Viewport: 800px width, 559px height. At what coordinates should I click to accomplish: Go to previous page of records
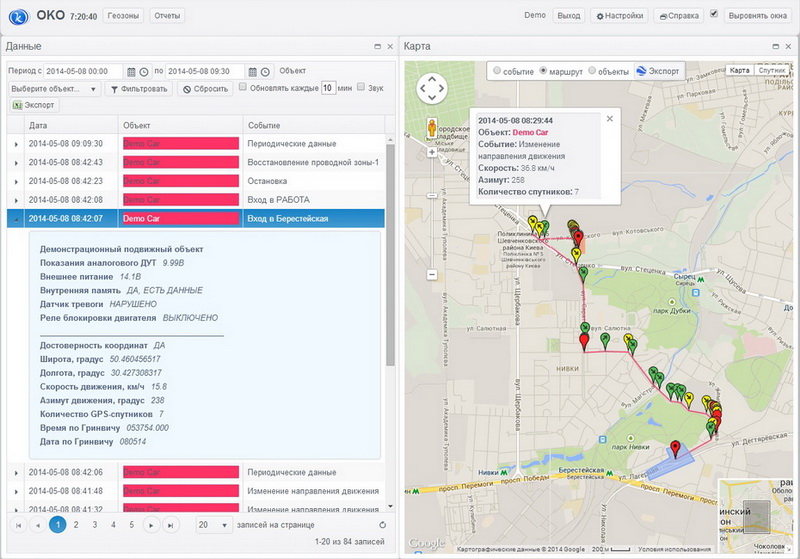point(38,525)
